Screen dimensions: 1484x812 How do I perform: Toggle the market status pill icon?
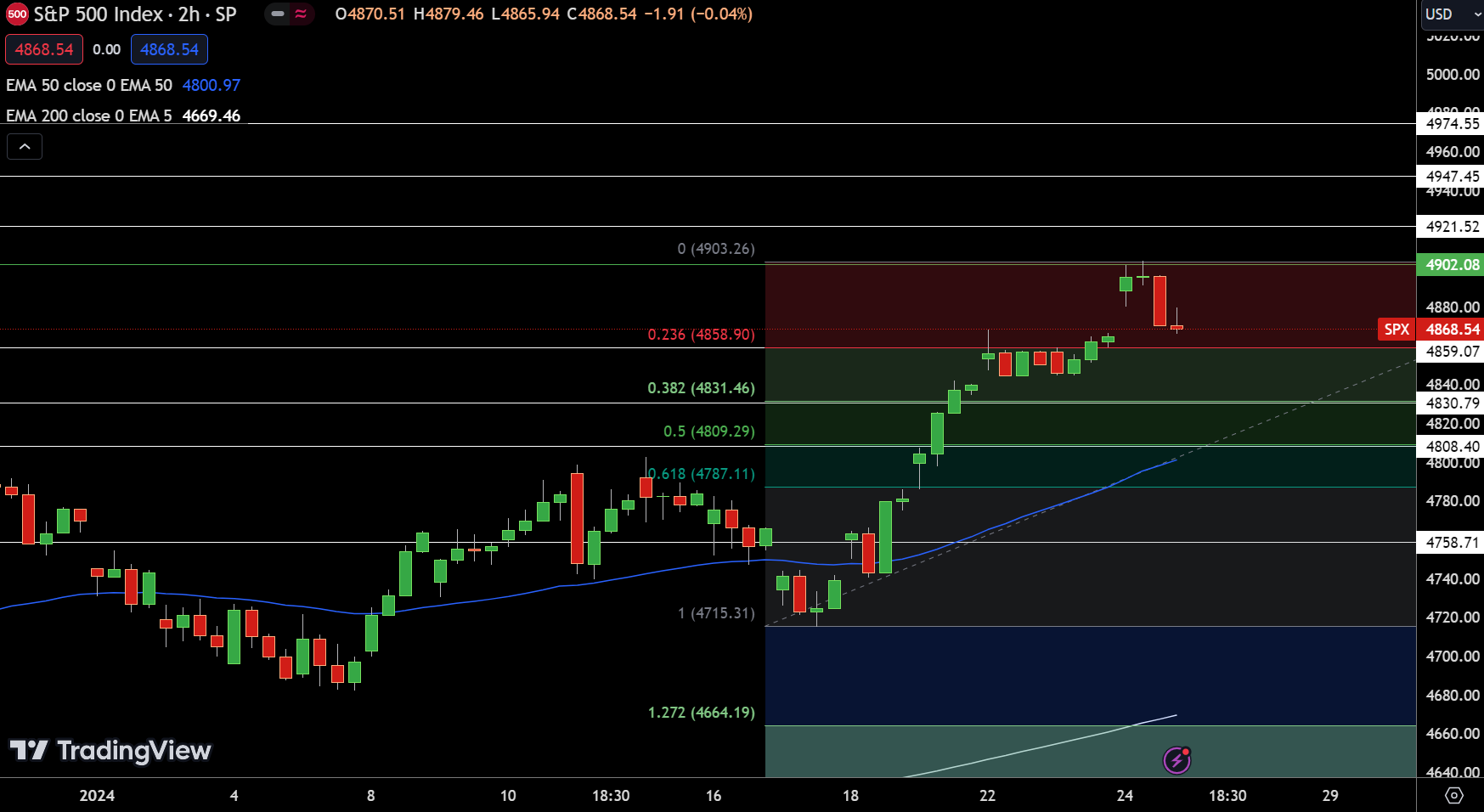click(277, 14)
